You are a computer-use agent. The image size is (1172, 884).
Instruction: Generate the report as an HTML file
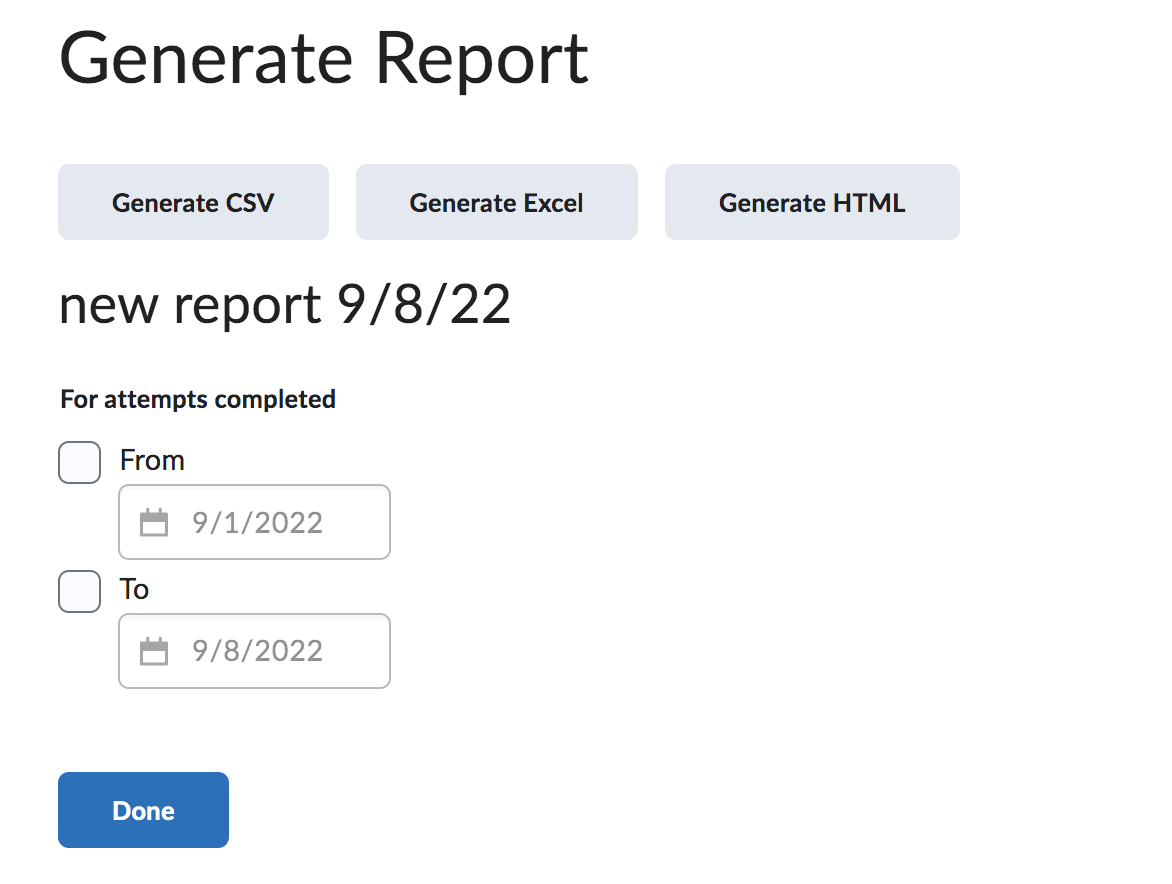[x=811, y=202]
